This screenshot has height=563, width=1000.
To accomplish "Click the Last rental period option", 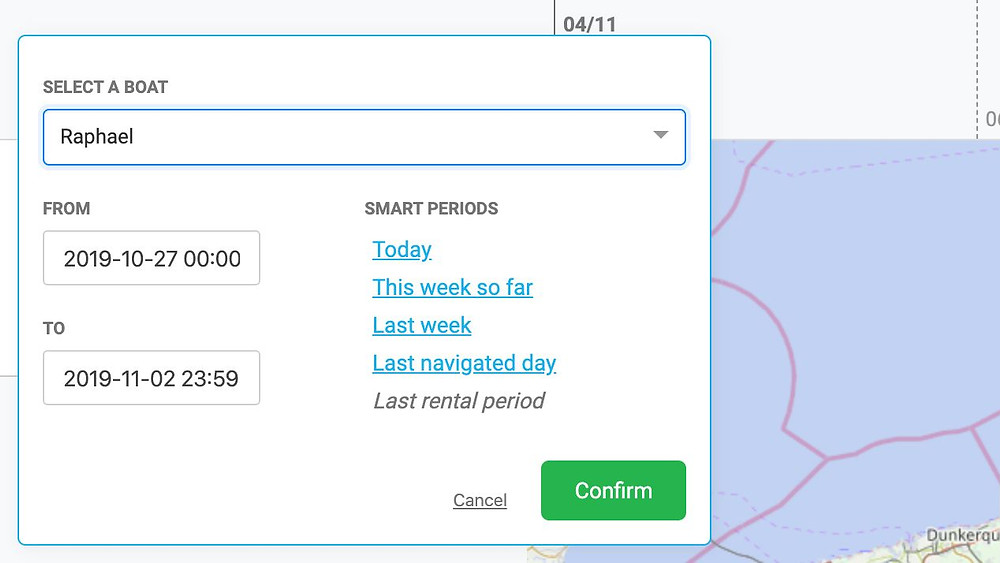I will click(x=459, y=400).
